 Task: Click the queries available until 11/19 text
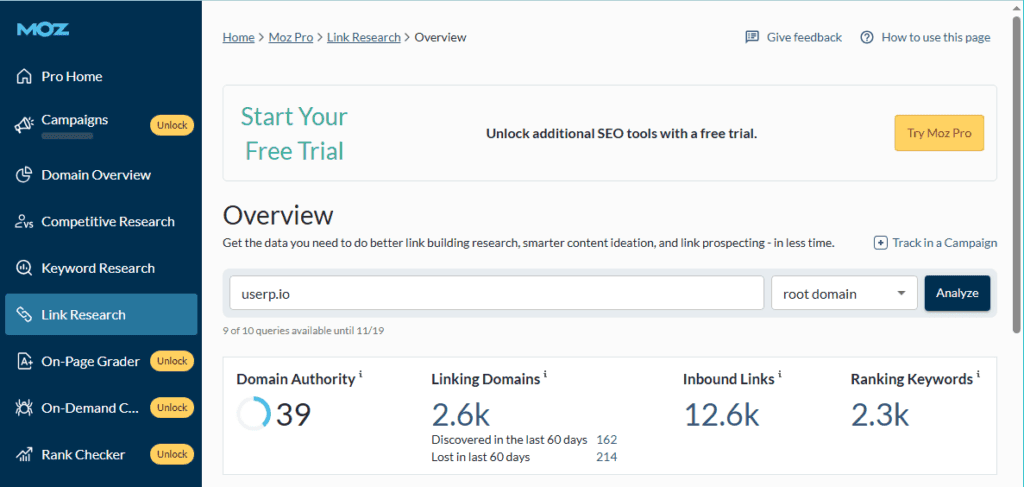(x=303, y=330)
